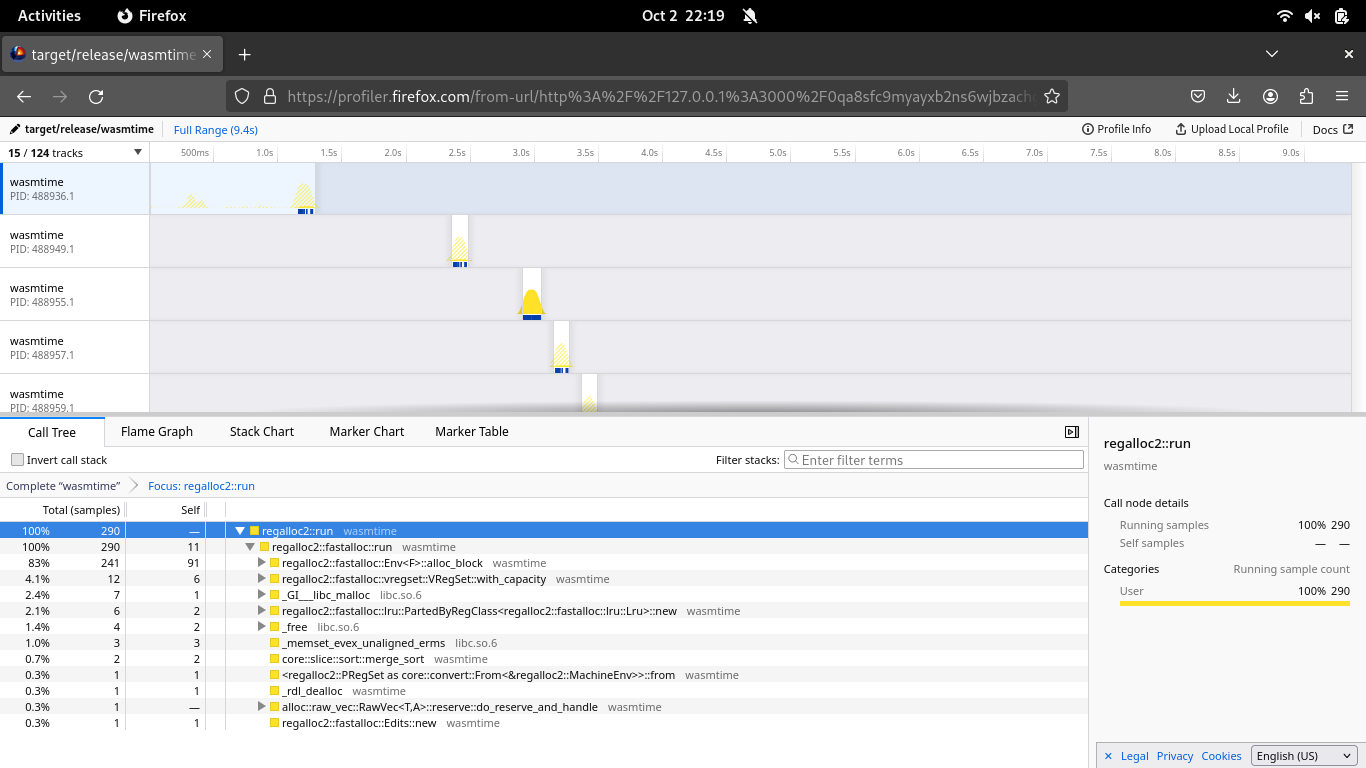Expand the PartedByRegClass Lru new row

pos(262,611)
